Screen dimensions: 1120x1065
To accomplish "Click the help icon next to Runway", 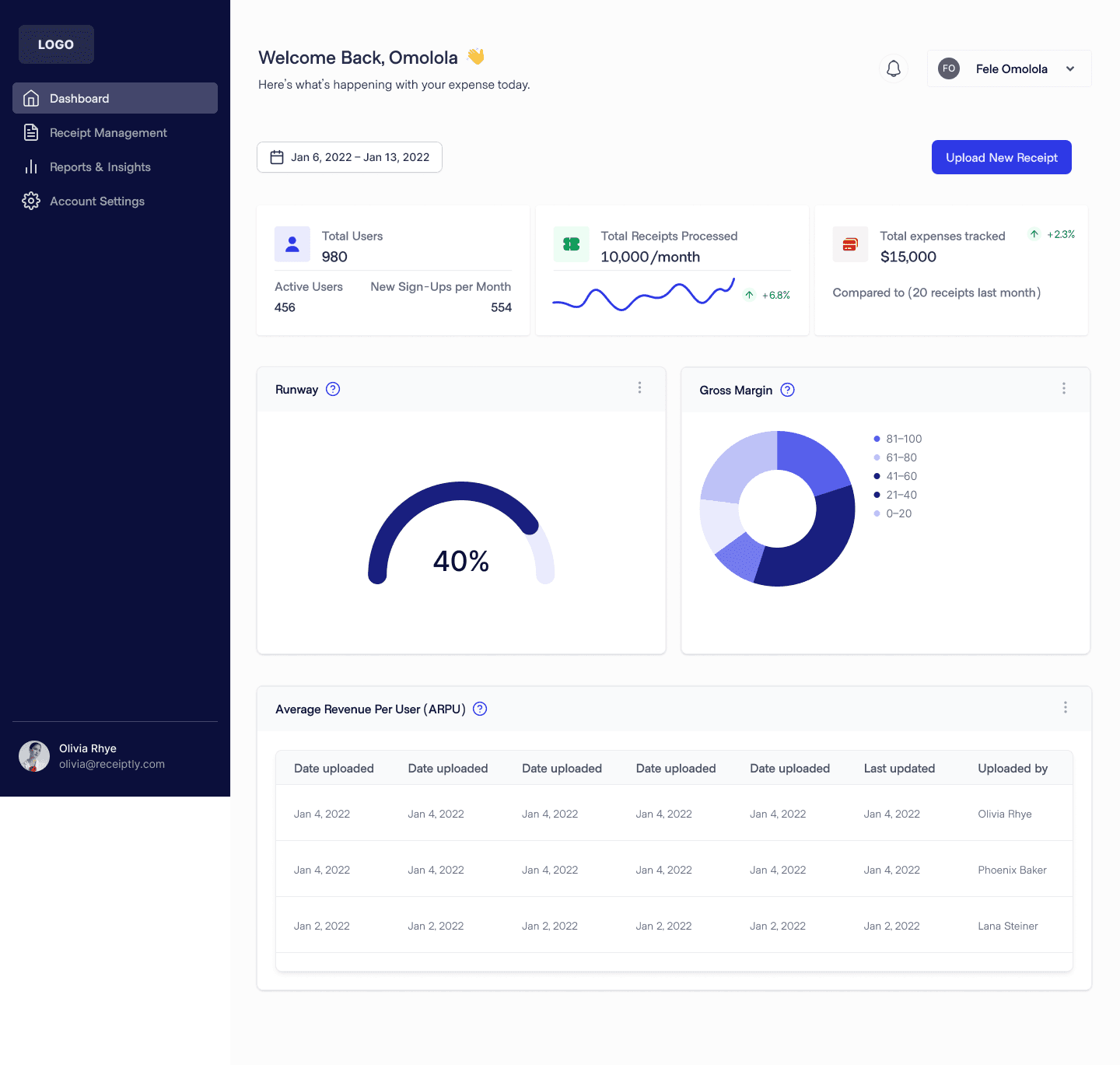I will point(333,389).
